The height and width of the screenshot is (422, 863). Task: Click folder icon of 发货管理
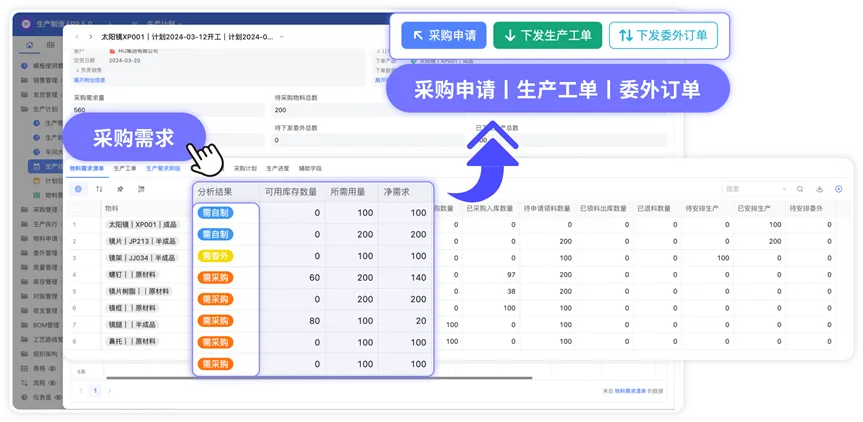pyautogui.click(x=24, y=95)
